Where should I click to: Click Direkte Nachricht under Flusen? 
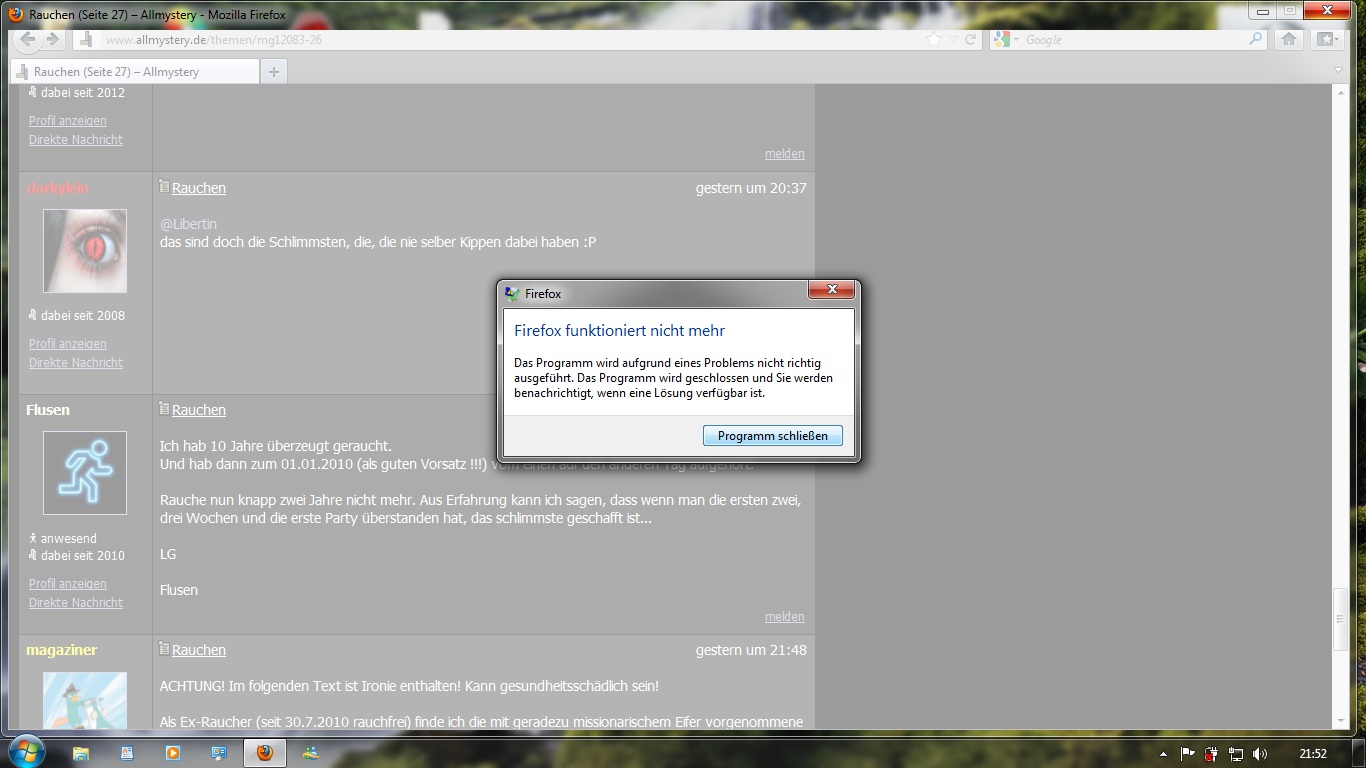click(75, 603)
